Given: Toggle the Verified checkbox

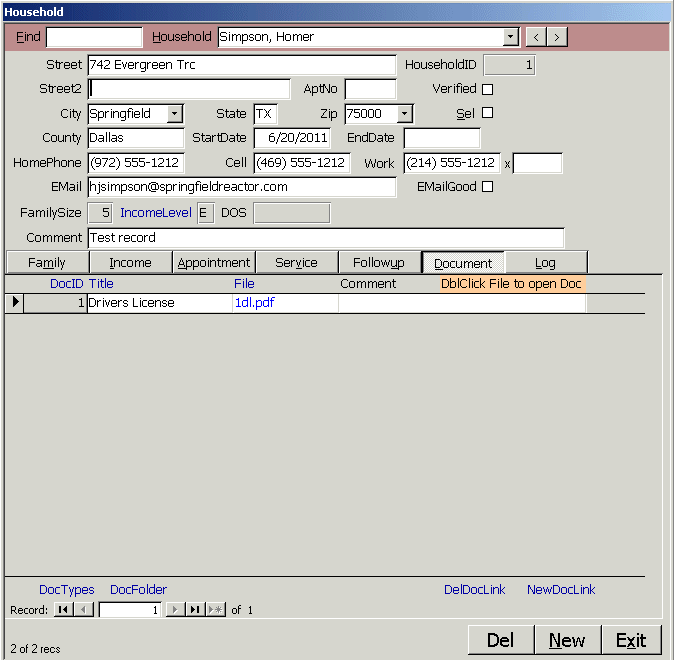Looking at the screenshot, I should (x=488, y=89).
